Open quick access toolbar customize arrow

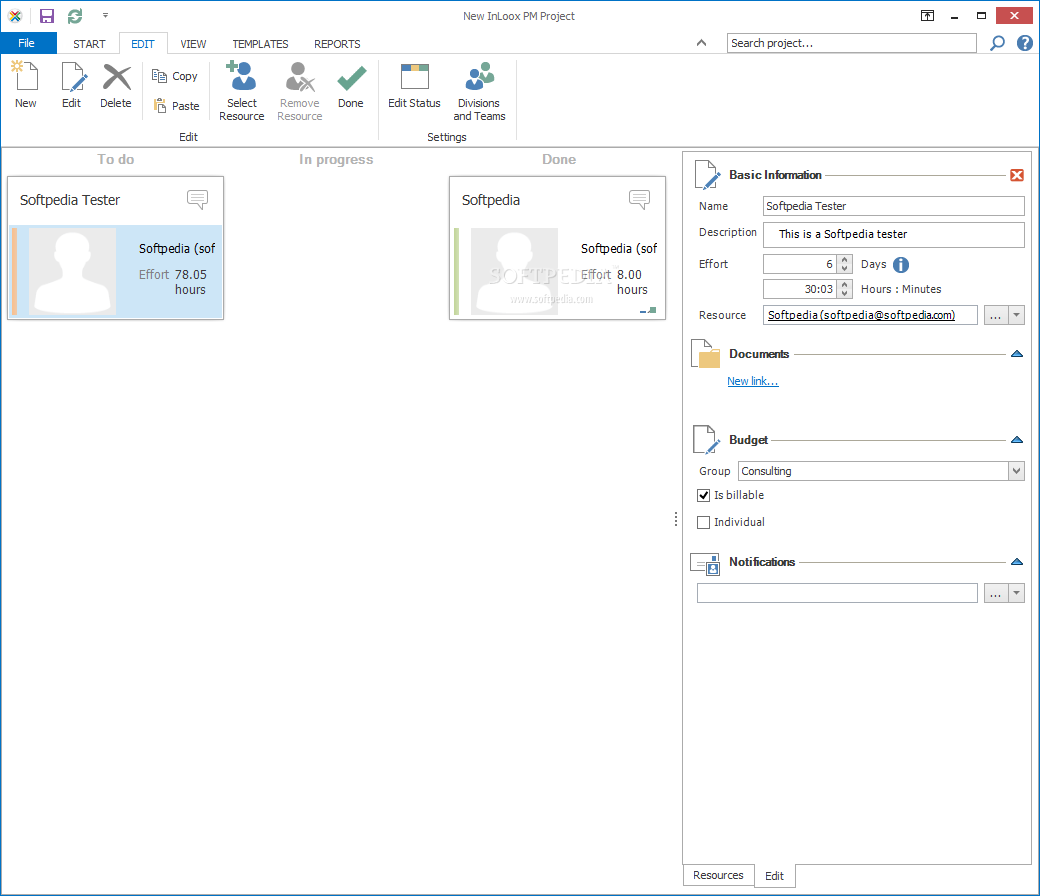[x=105, y=15]
